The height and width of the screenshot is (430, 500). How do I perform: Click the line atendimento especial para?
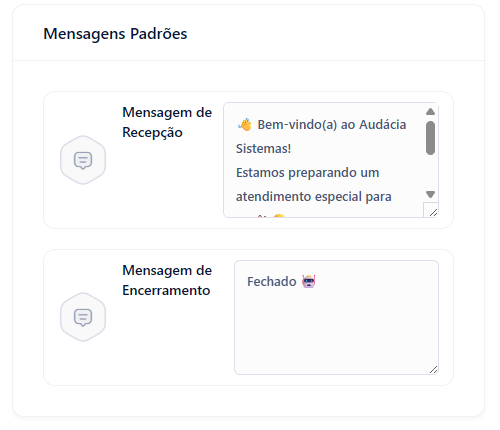(x=314, y=197)
